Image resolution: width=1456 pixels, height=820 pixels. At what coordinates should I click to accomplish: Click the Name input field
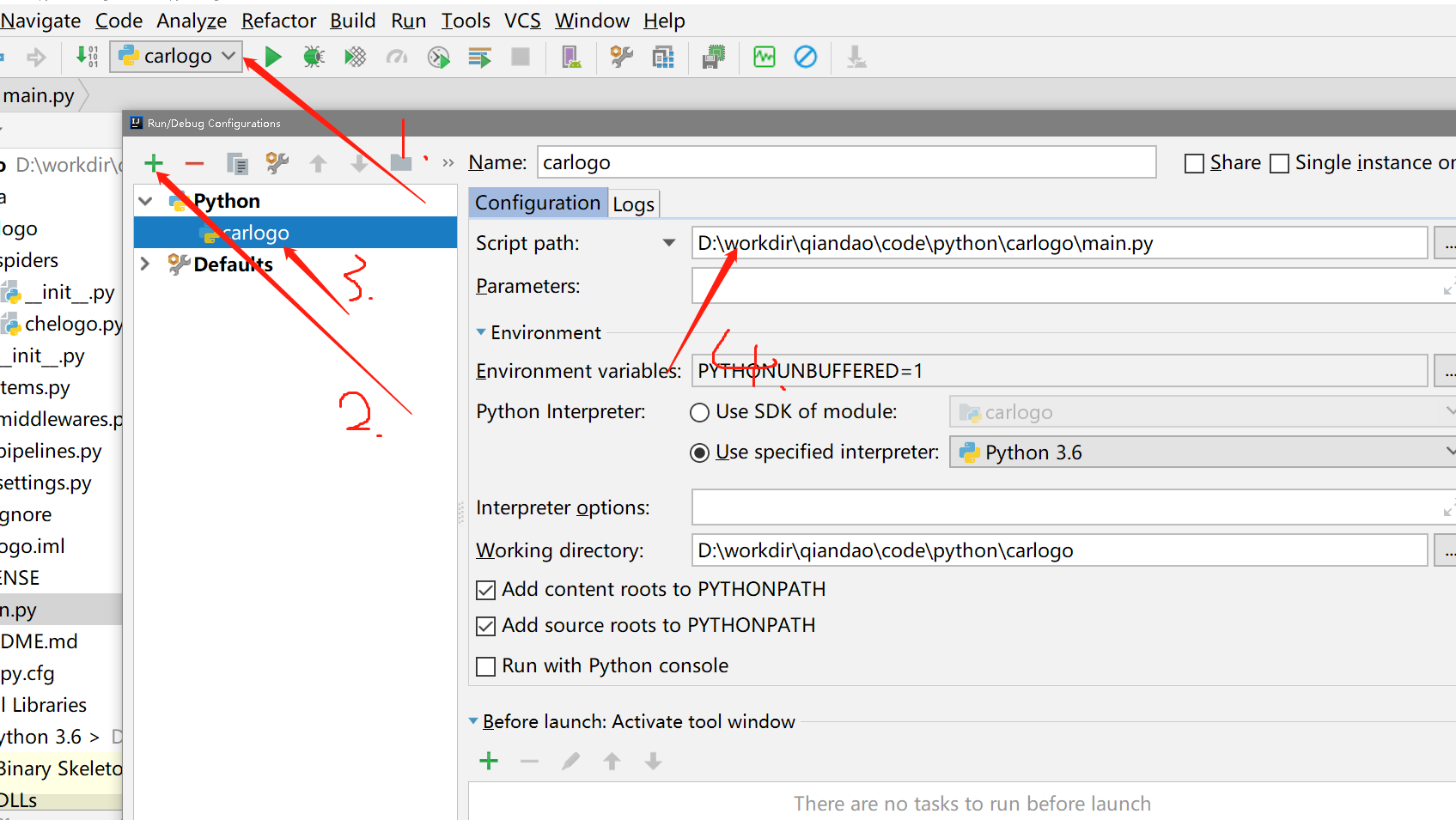846,162
